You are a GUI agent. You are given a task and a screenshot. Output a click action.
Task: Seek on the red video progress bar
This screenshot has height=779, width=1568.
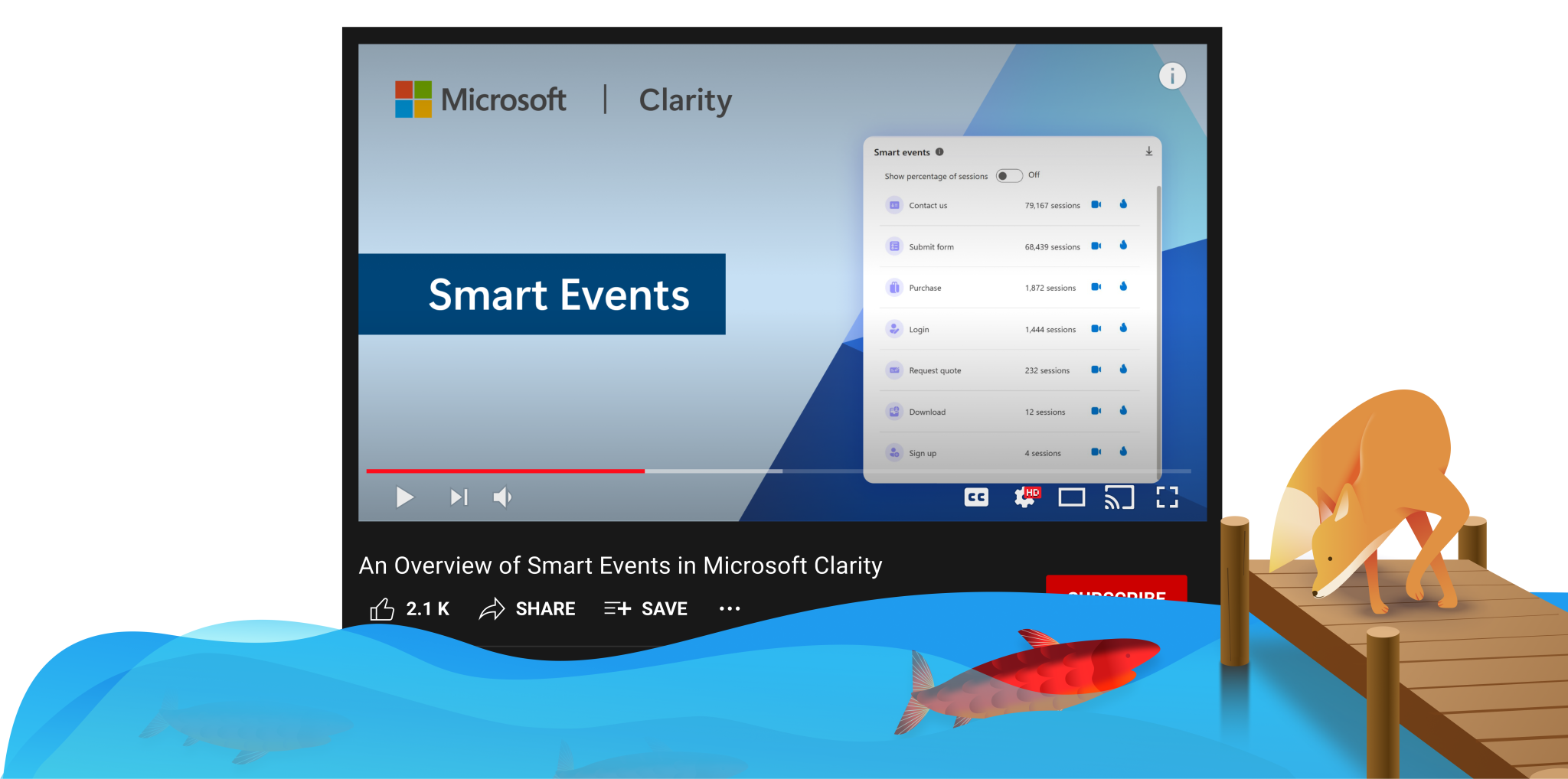coord(505,471)
